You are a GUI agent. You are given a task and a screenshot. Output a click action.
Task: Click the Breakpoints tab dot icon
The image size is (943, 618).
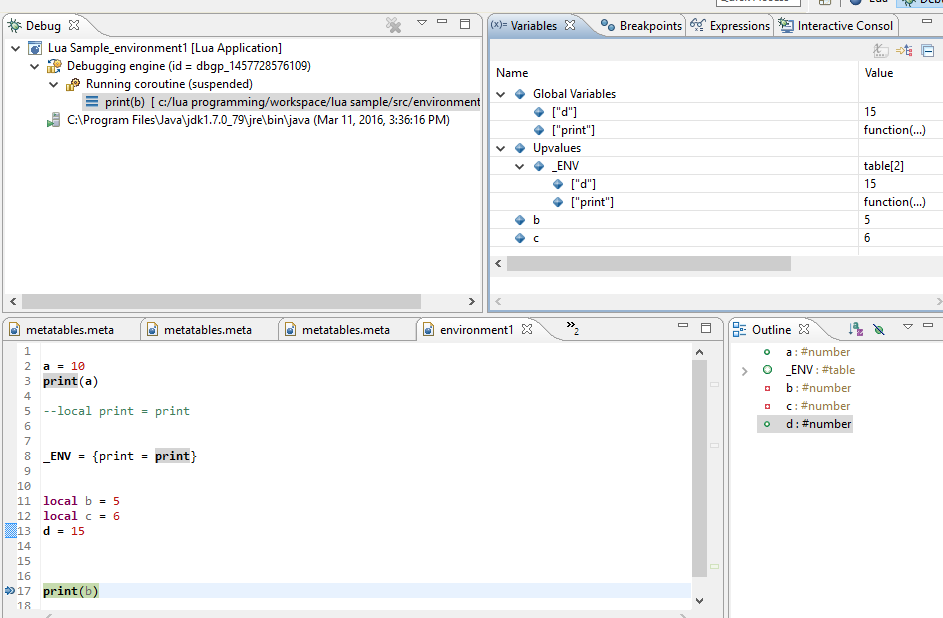pos(608,25)
